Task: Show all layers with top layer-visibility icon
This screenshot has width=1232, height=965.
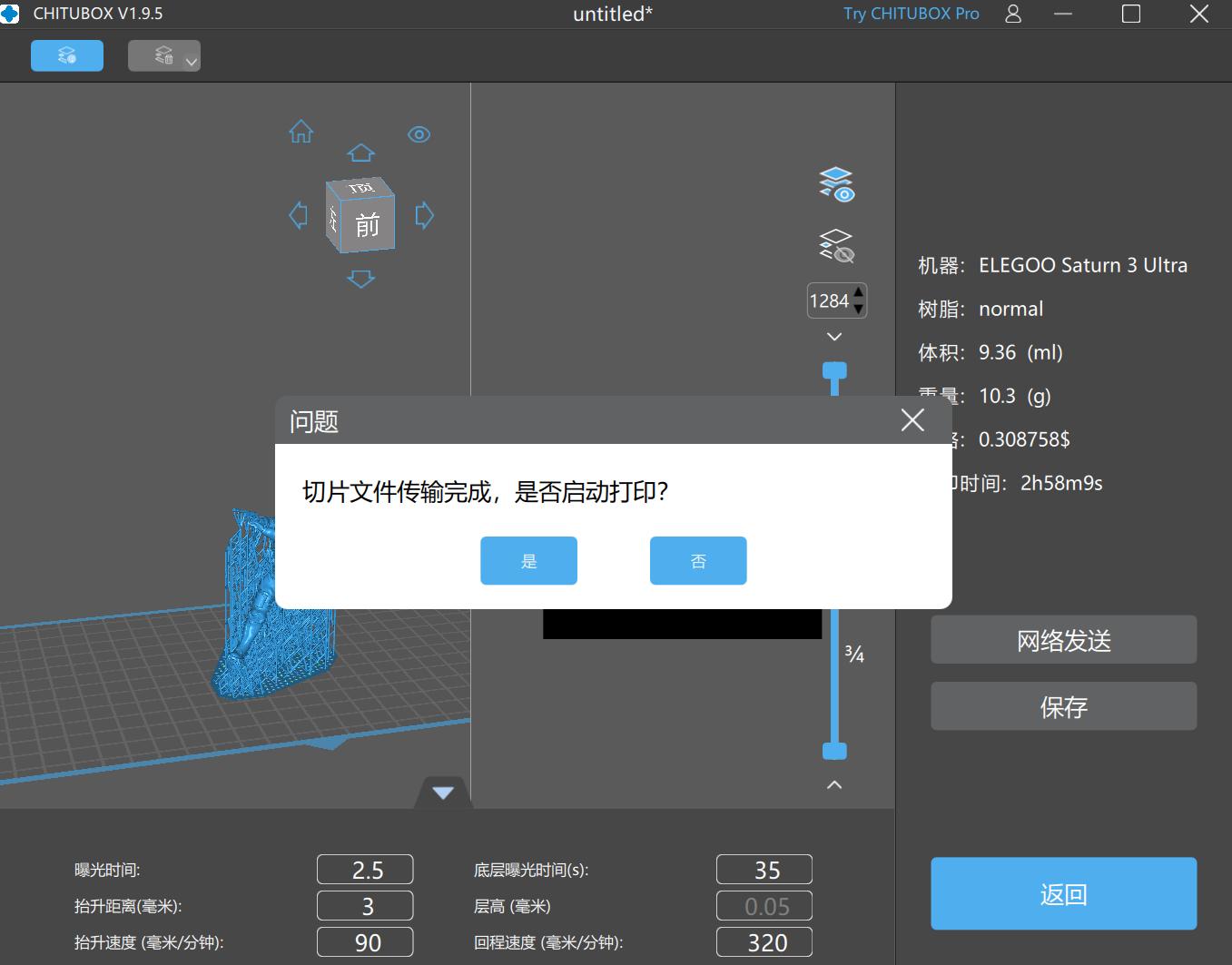Action: coord(833,182)
